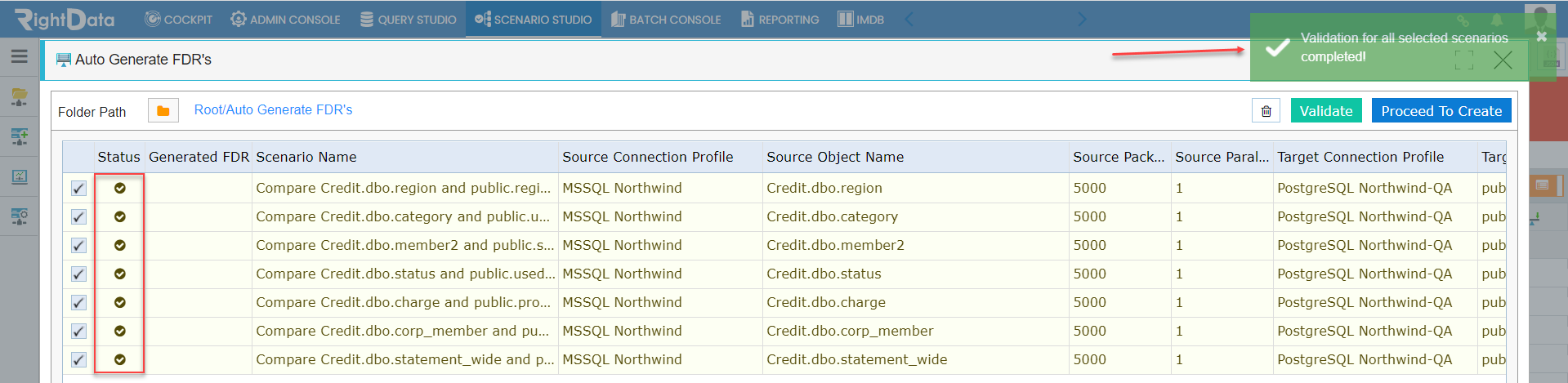Click the status check icon for Credit.dbo.region row
This screenshot has width=1568, height=383.
(x=120, y=188)
